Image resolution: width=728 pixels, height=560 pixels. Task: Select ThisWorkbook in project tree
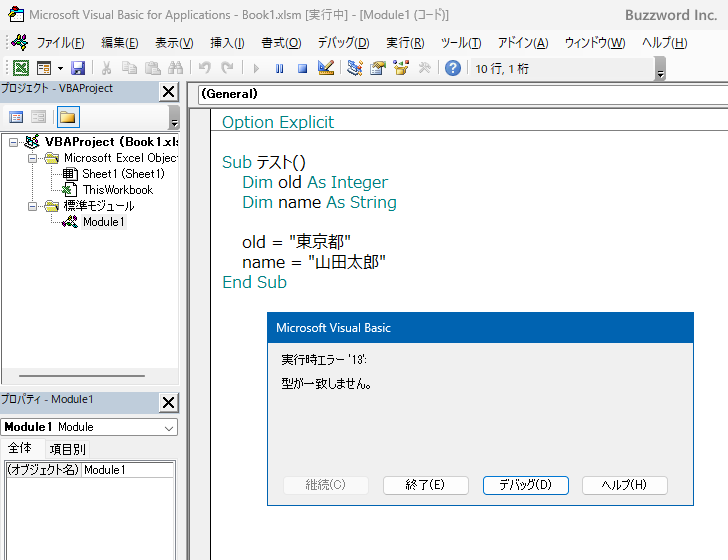118,190
